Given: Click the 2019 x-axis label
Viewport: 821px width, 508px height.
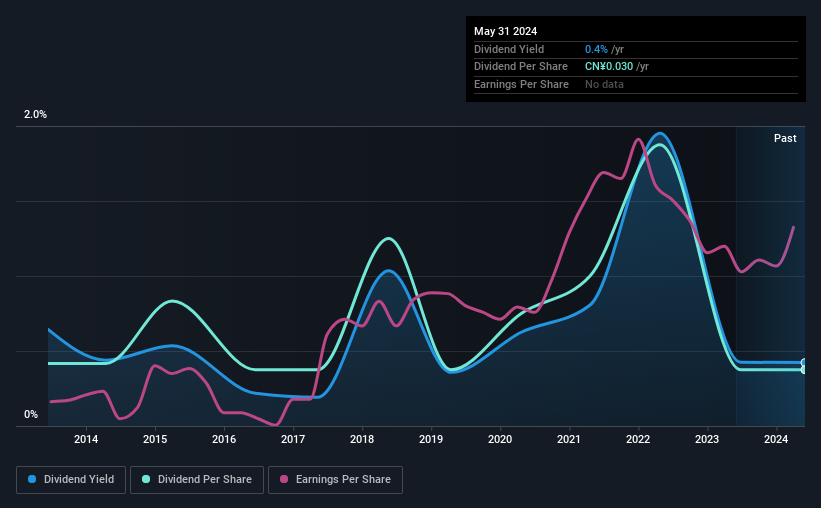Looking at the screenshot, I should coord(431,439).
